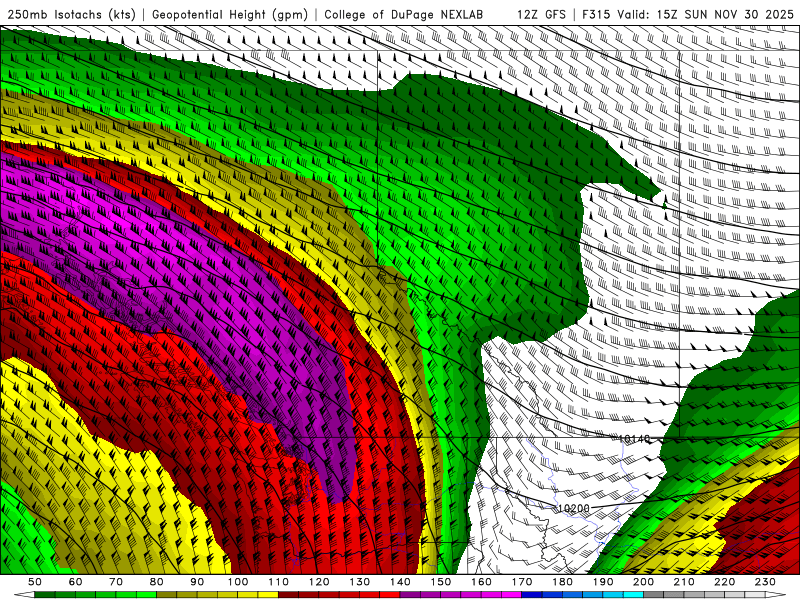Screen dimensions: 800x600
Task: Click the 190 knot legend label
Action: pos(603,582)
